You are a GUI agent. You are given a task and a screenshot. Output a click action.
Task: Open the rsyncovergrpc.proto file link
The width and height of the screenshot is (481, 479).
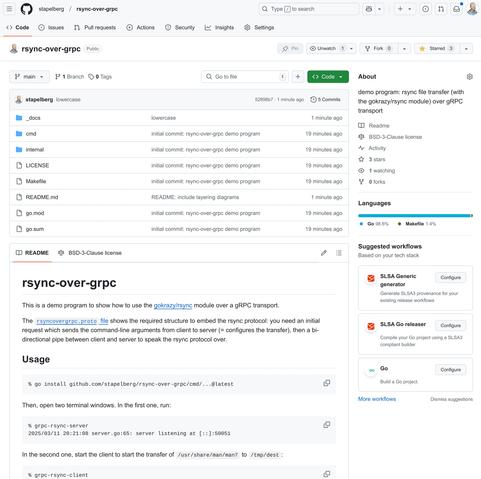coord(72,321)
